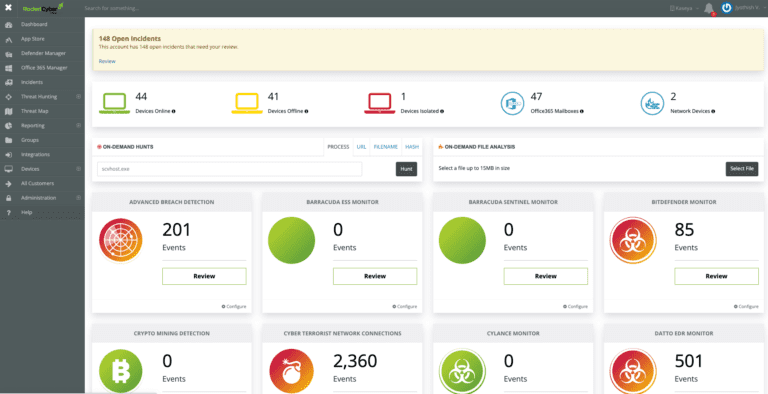Click the Office365 Mailboxes icon
The width and height of the screenshot is (768, 394).
pyautogui.click(x=512, y=103)
